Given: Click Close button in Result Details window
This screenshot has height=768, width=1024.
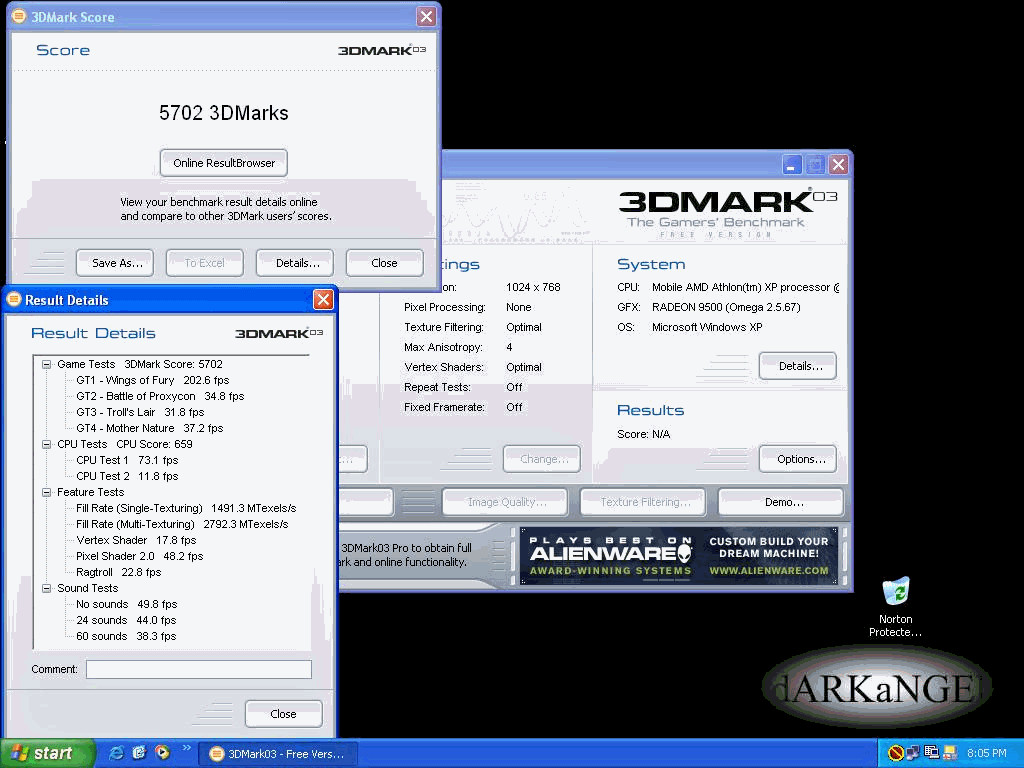Looking at the screenshot, I should pyautogui.click(x=283, y=714).
